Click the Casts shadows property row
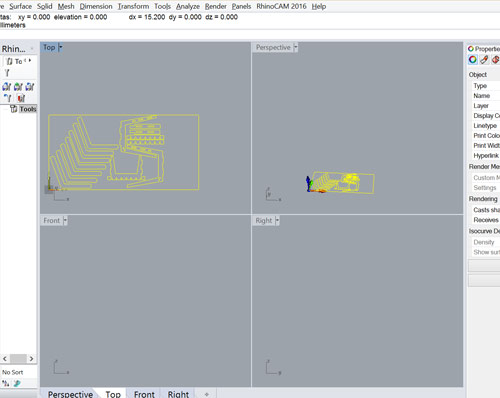The image size is (500, 398). tap(486, 210)
